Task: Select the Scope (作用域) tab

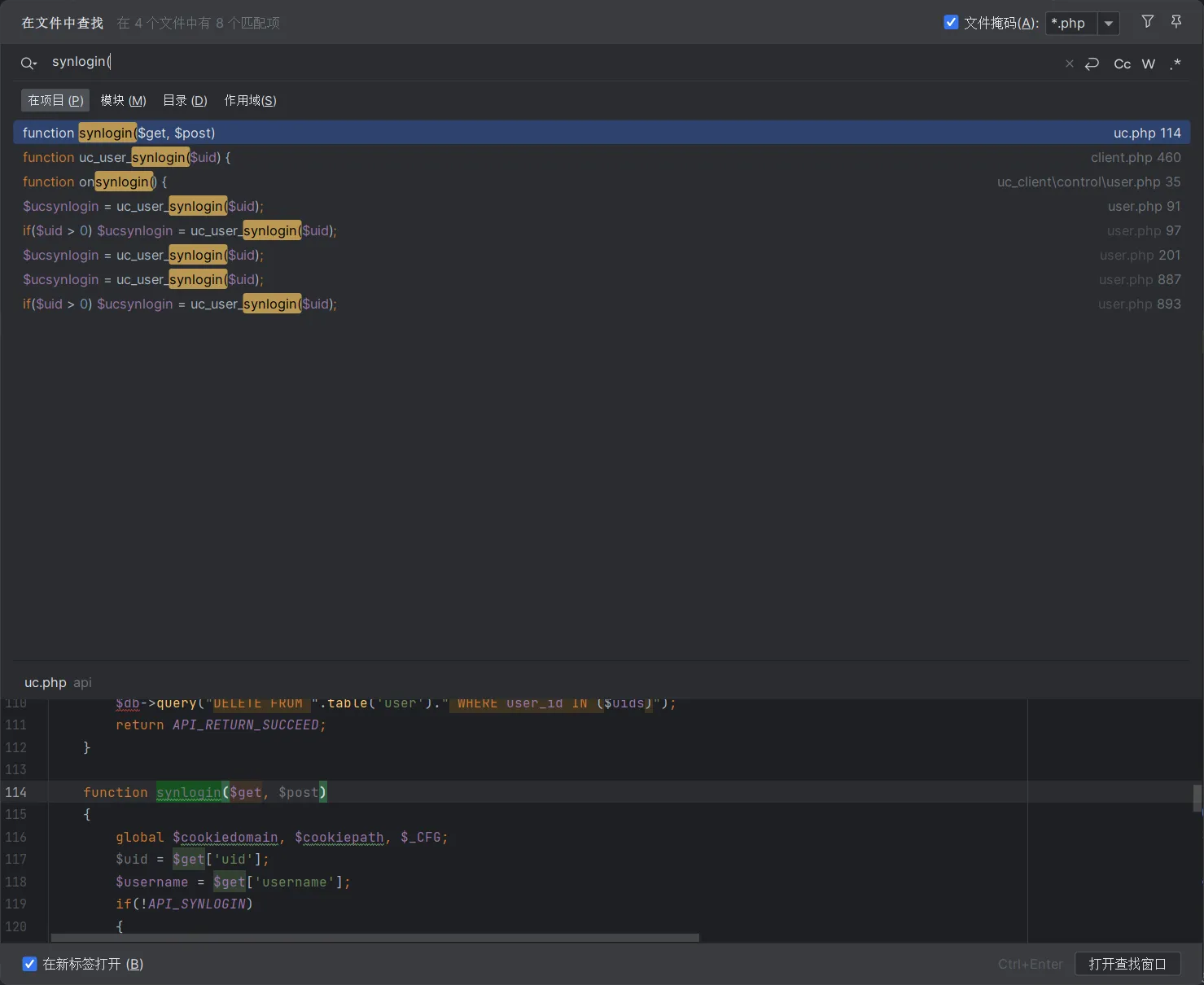Action: click(x=250, y=100)
